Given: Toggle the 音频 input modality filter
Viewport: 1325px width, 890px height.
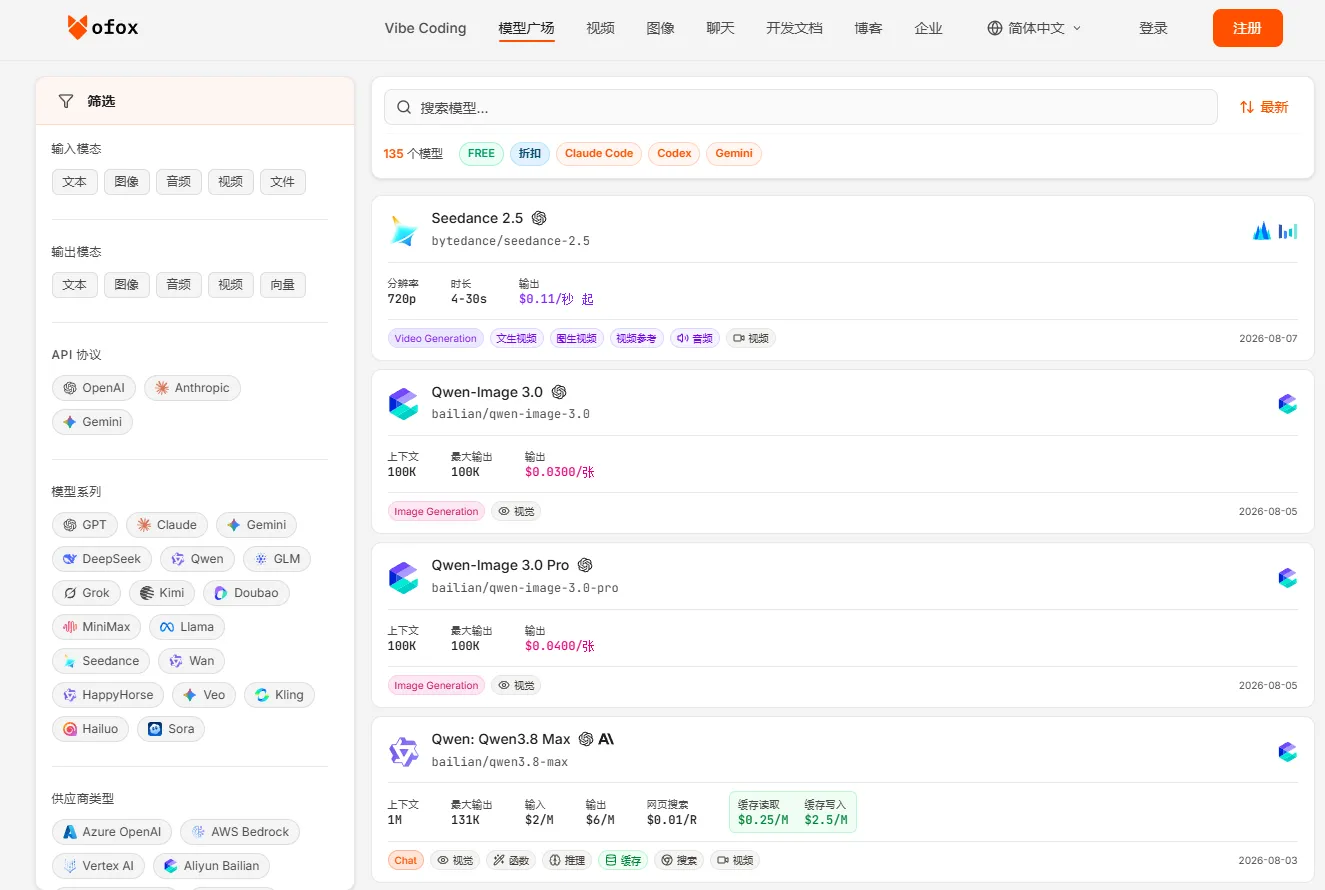Looking at the screenshot, I should [x=179, y=182].
